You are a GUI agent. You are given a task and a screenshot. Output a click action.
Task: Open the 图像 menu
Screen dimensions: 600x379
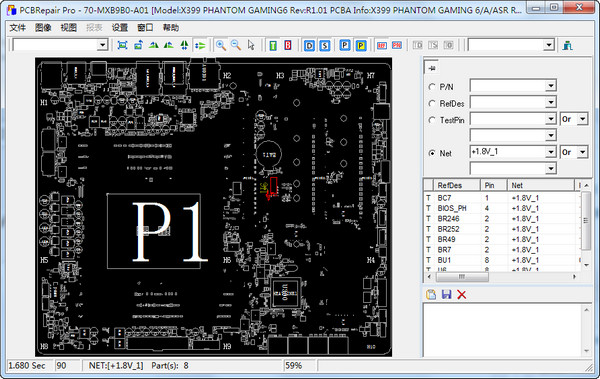(x=43, y=28)
